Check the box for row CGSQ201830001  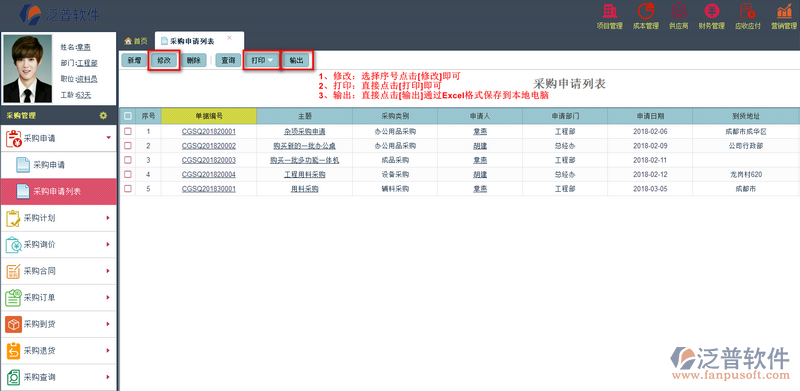point(128,188)
